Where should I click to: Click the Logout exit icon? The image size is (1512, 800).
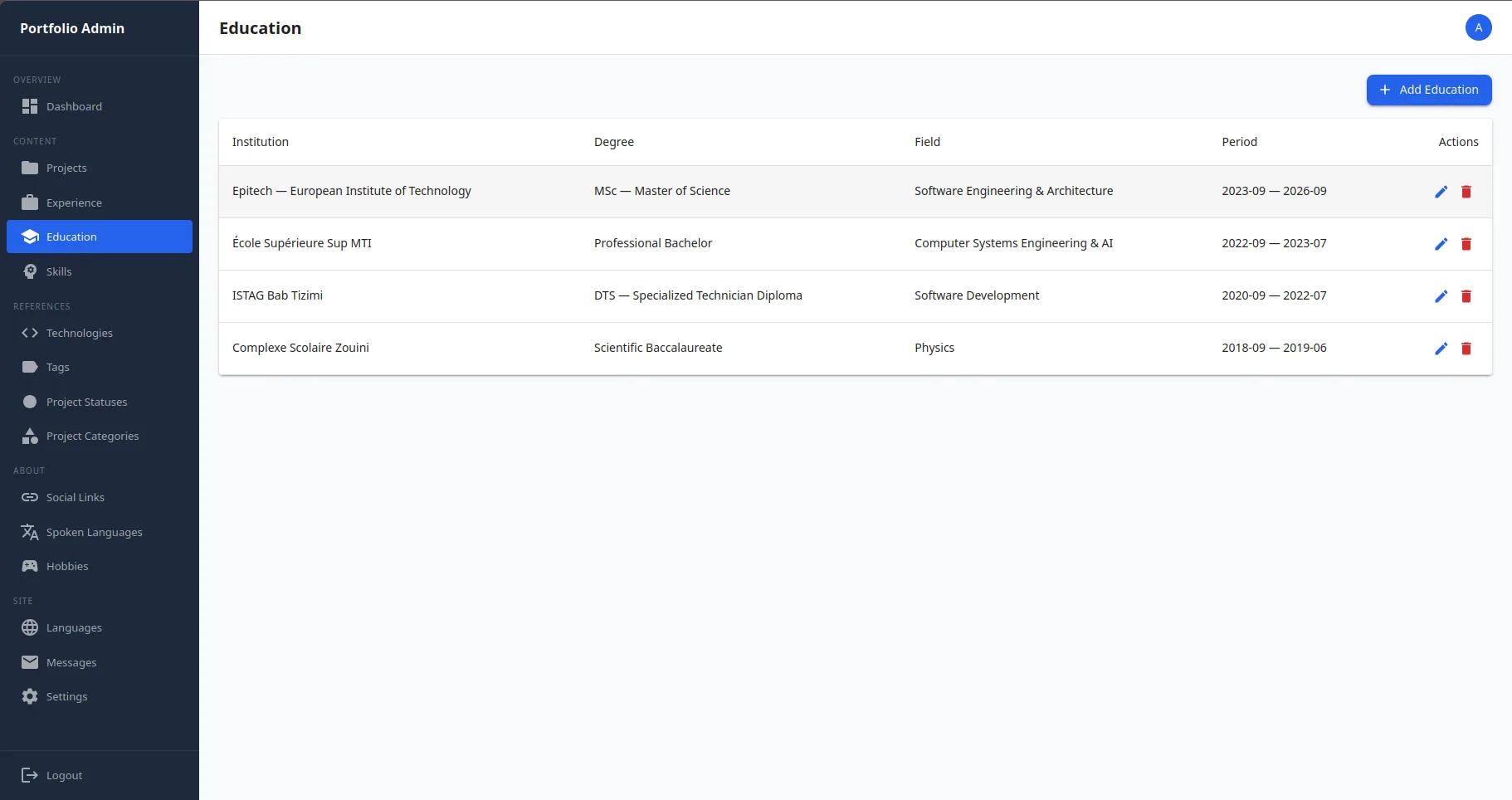coord(30,775)
